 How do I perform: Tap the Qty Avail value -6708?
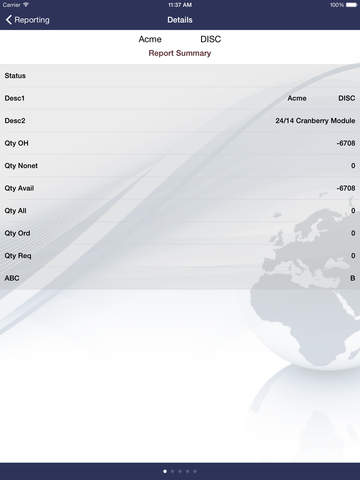(346, 188)
